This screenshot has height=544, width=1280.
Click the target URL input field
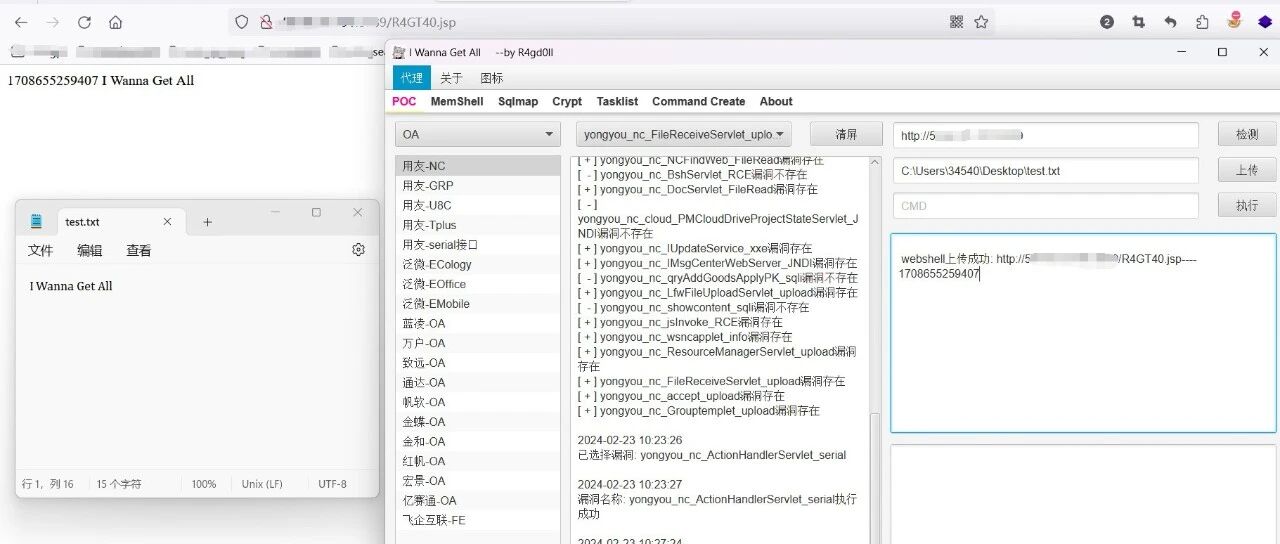[1045, 135]
